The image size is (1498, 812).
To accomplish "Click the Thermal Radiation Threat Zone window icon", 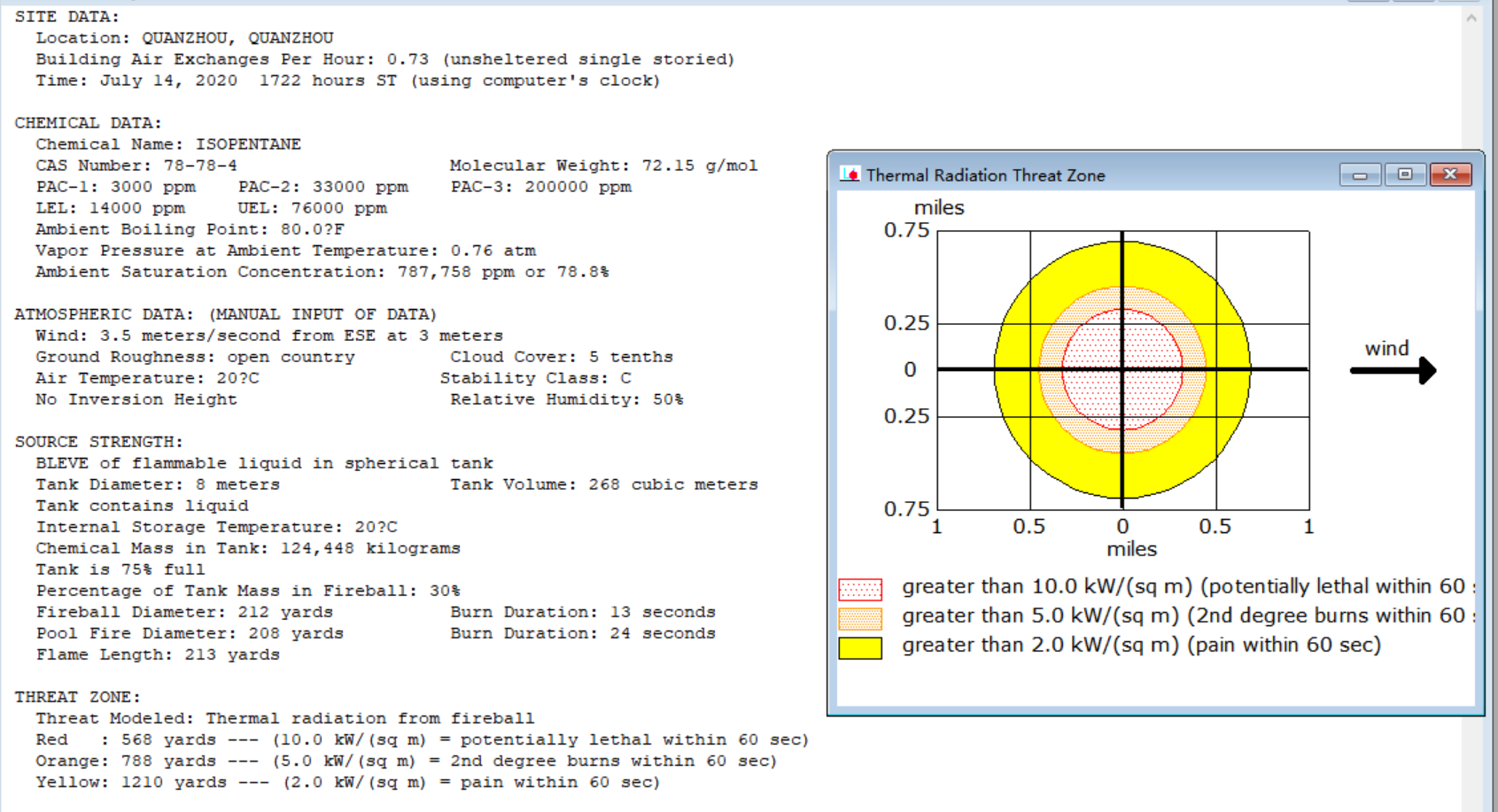I will pos(850,174).
